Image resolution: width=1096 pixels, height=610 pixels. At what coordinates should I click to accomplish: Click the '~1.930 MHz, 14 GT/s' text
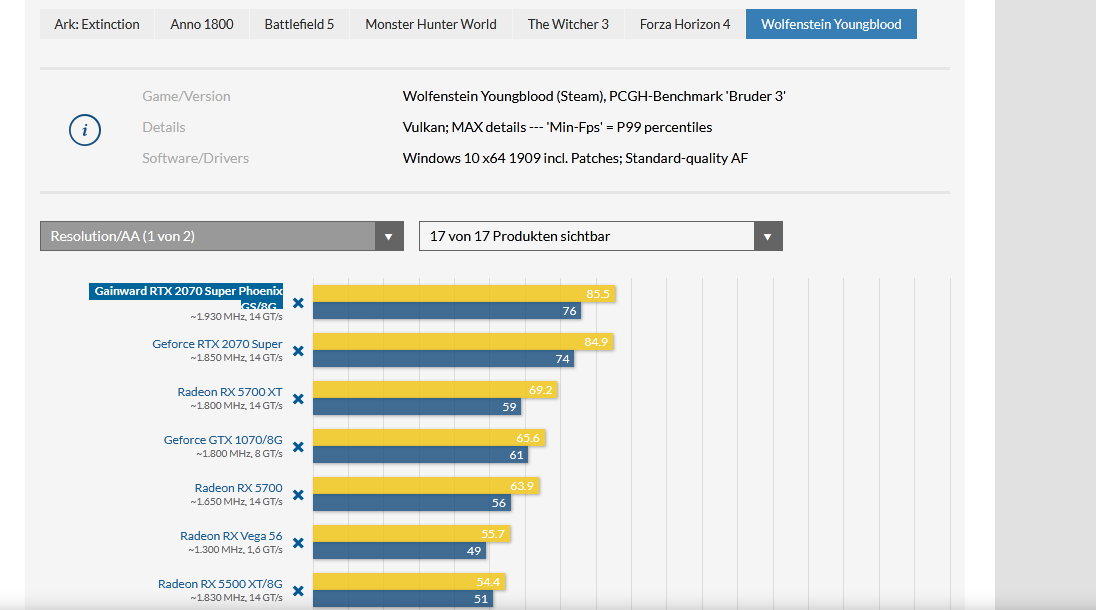click(236, 317)
